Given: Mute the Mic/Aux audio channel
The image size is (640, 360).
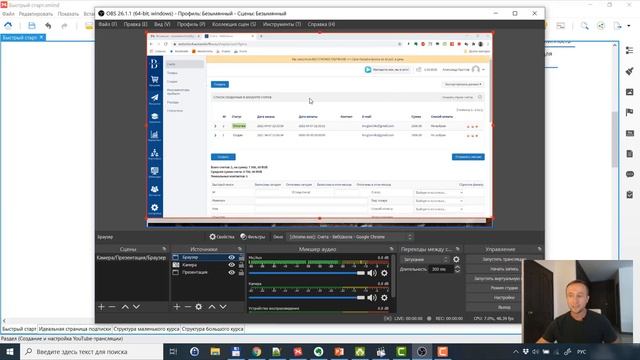Looking at the screenshot, I should [x=372, y=273].
